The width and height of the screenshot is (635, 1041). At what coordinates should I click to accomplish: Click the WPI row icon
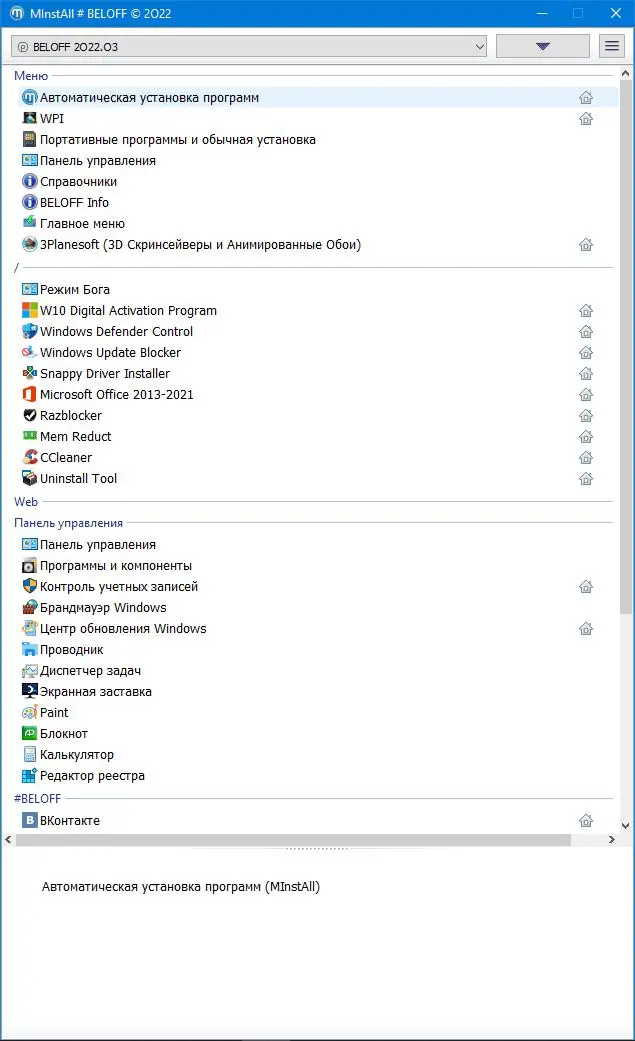pos(29,118)
